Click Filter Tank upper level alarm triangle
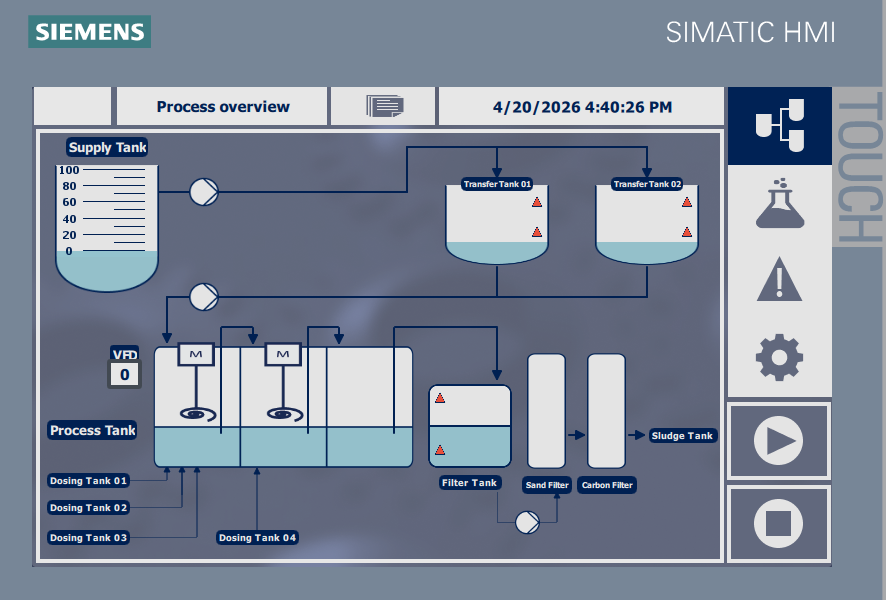Screen dimensions: 886x600 coord(440,398)
